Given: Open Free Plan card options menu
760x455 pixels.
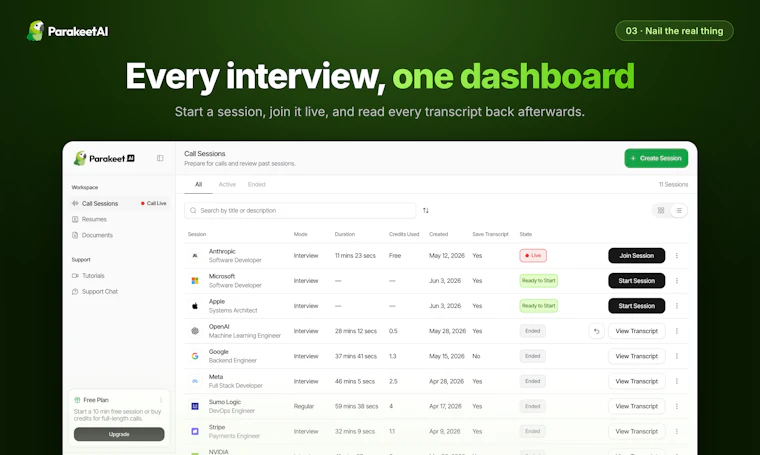Looking at the screenshot, I should click(x=161, y=400).
